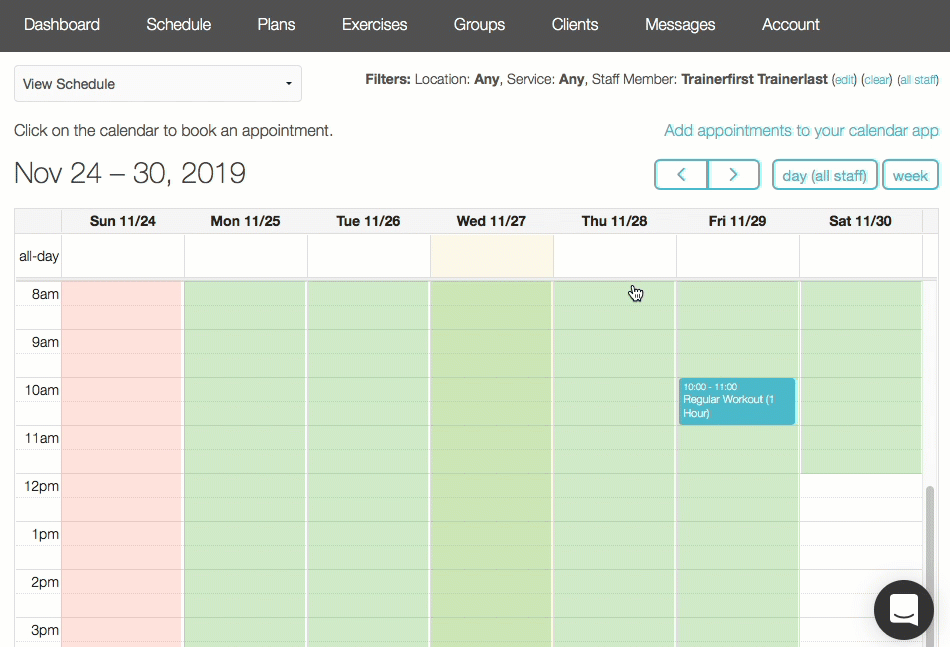This screenshot has width=950, height=647.
Task: Show all staff in filters
Action: 918,80
